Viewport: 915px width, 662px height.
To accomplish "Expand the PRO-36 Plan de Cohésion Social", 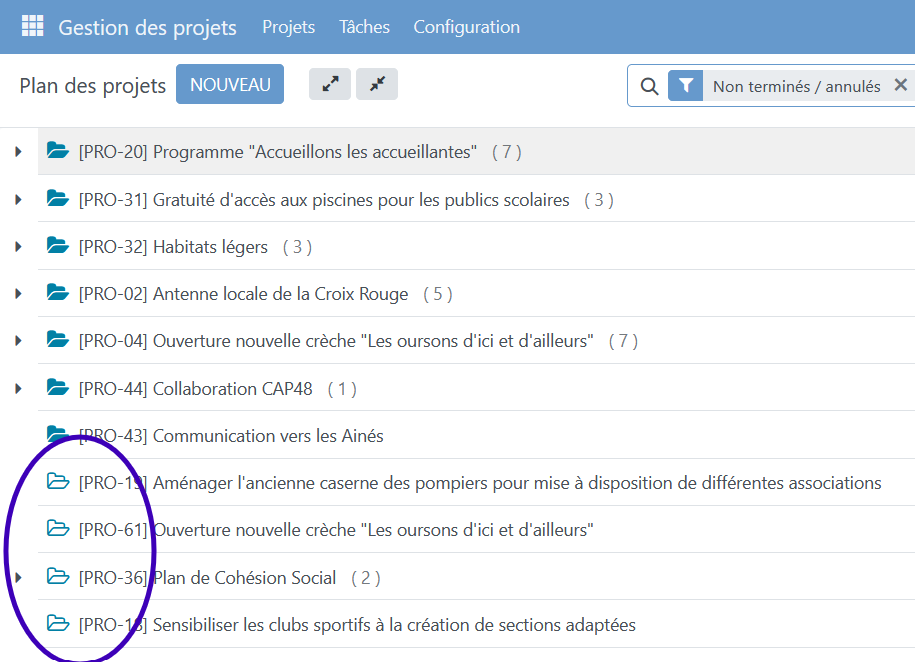I will tap(18, 577).
